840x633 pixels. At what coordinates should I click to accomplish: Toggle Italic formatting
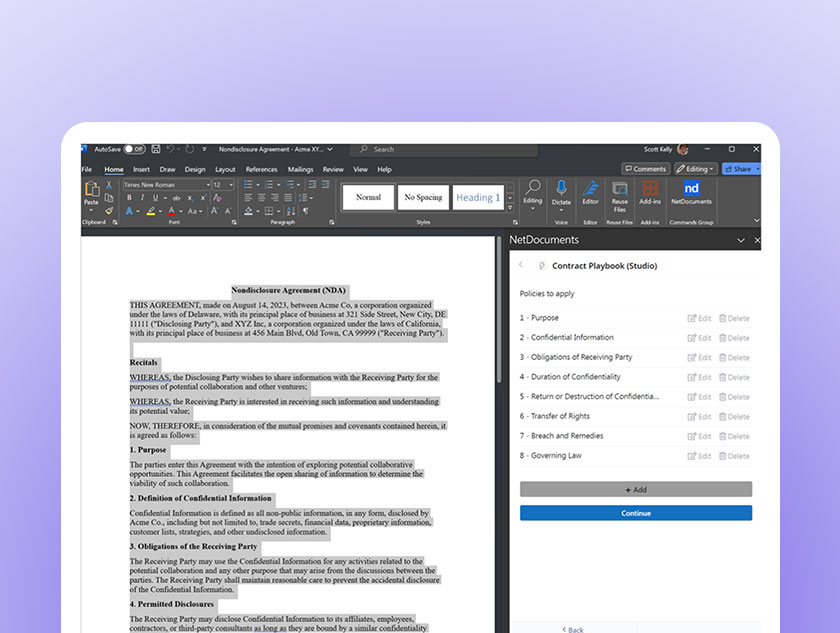[142, 198]
